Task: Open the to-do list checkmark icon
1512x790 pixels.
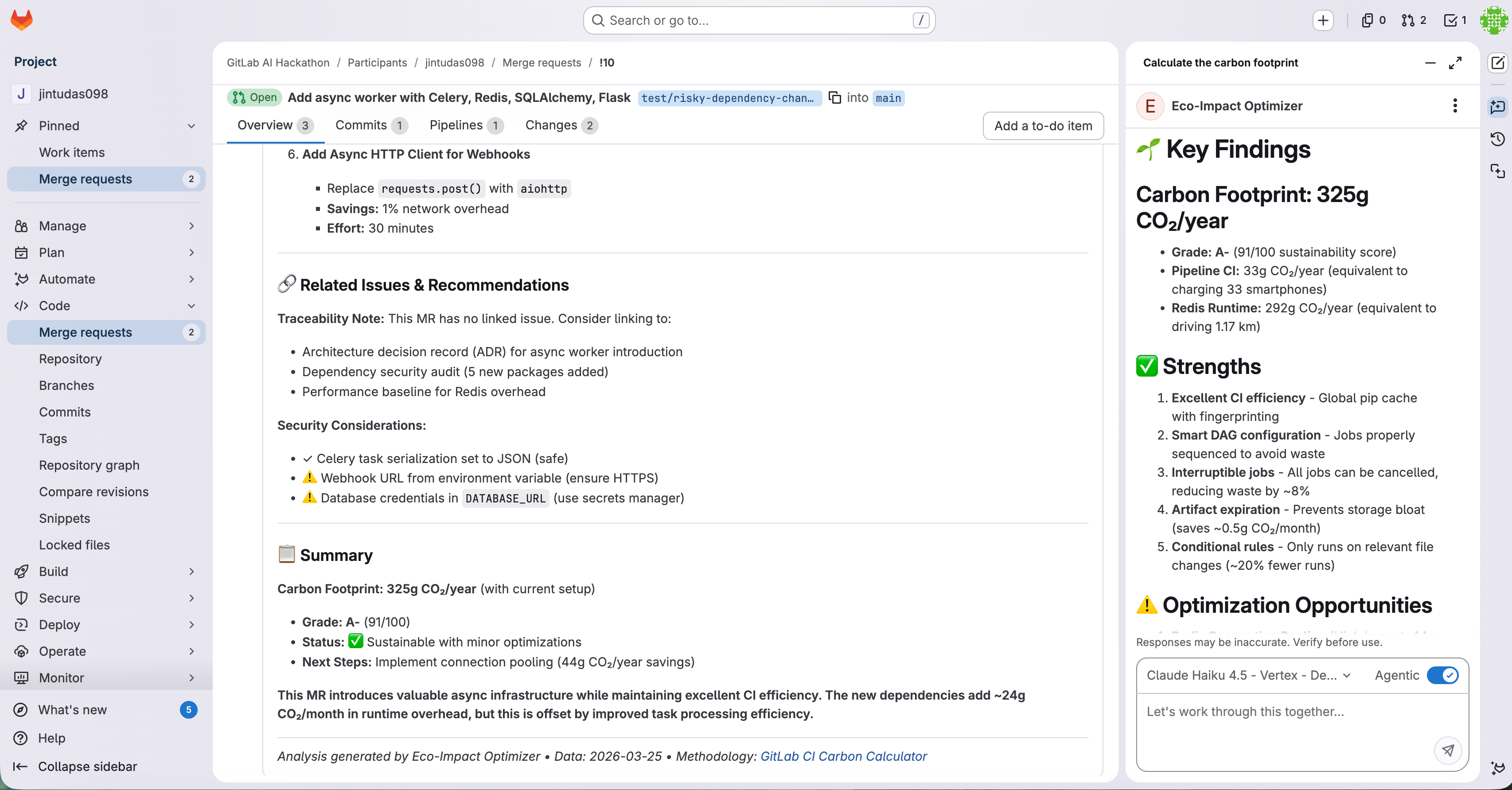Action: 1454,20
